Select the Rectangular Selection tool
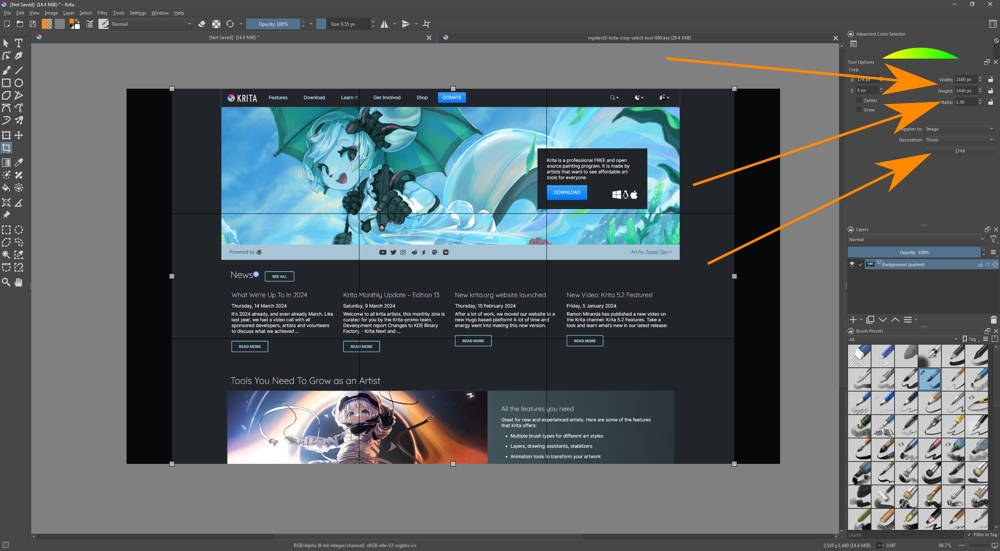The height and width of the screenshot is (551, 1000). tap(6, 230)
